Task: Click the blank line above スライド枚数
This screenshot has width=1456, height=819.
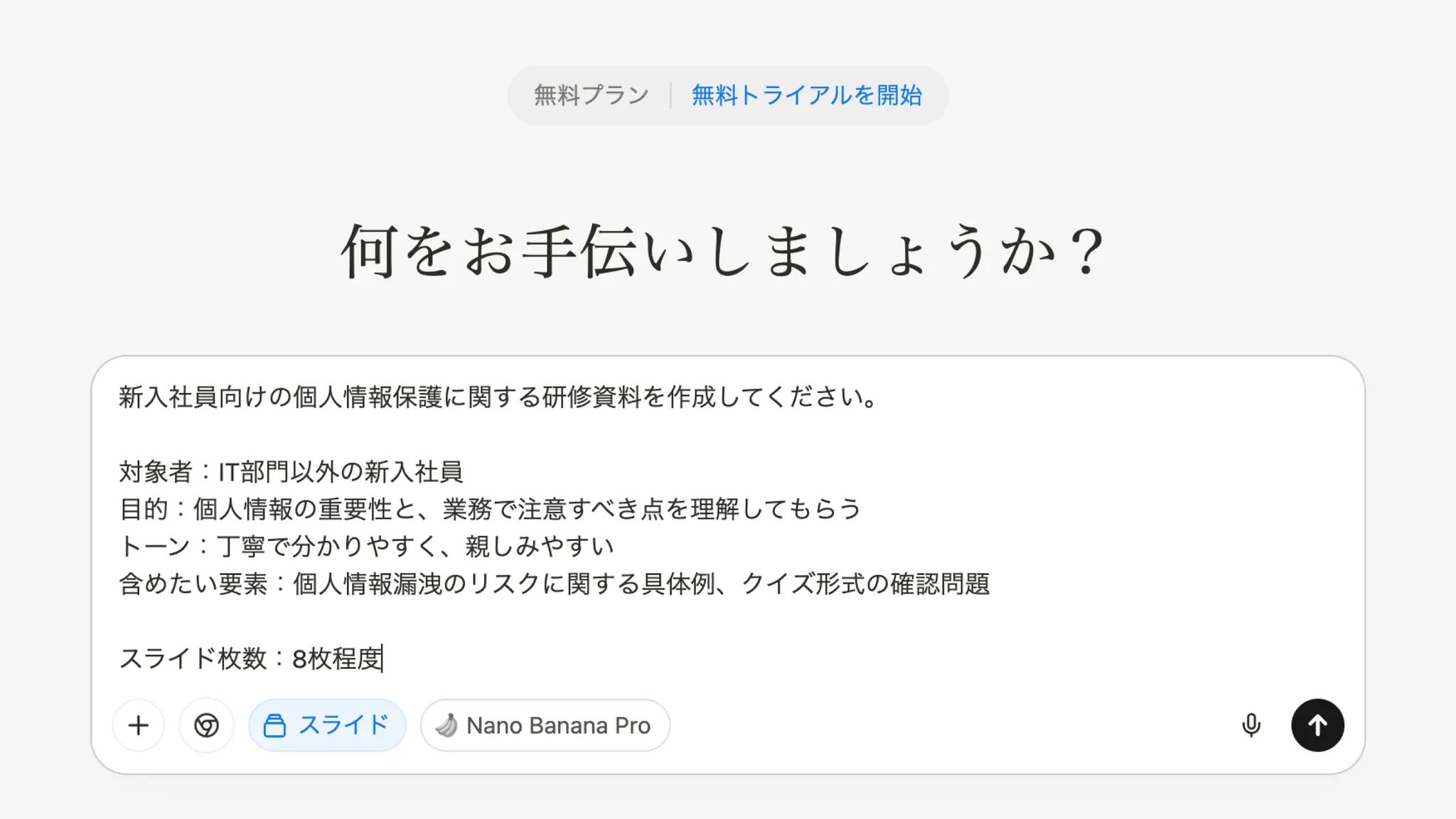Action: coord(498,621)
